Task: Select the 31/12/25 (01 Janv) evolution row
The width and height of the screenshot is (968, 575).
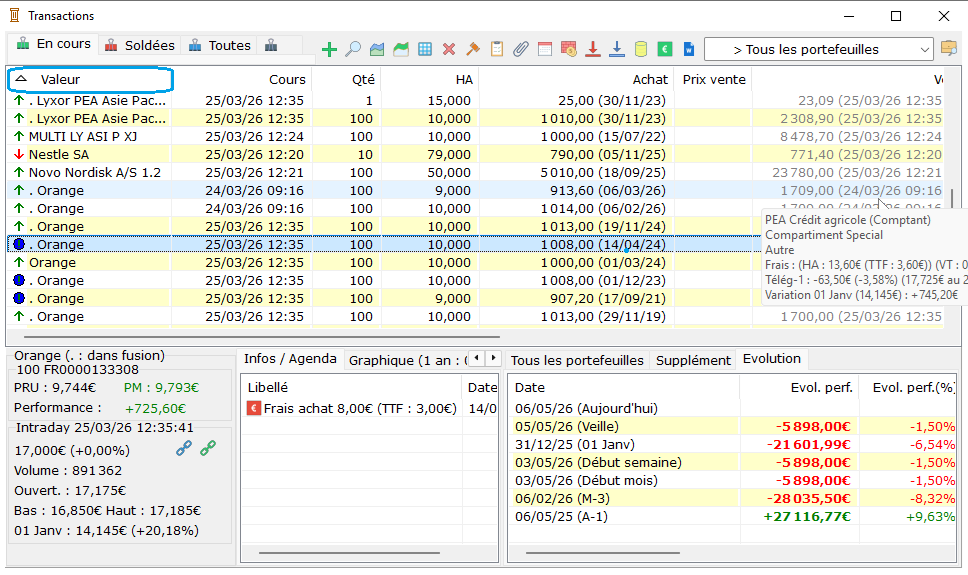Action: point(733,444)
